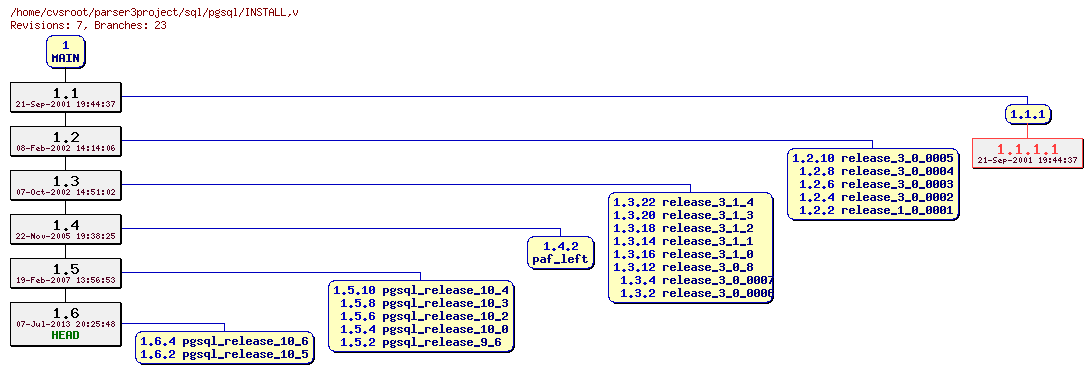Open branch 1.1.1 node
The image size is (1092, 373).
coord(1028,114)
